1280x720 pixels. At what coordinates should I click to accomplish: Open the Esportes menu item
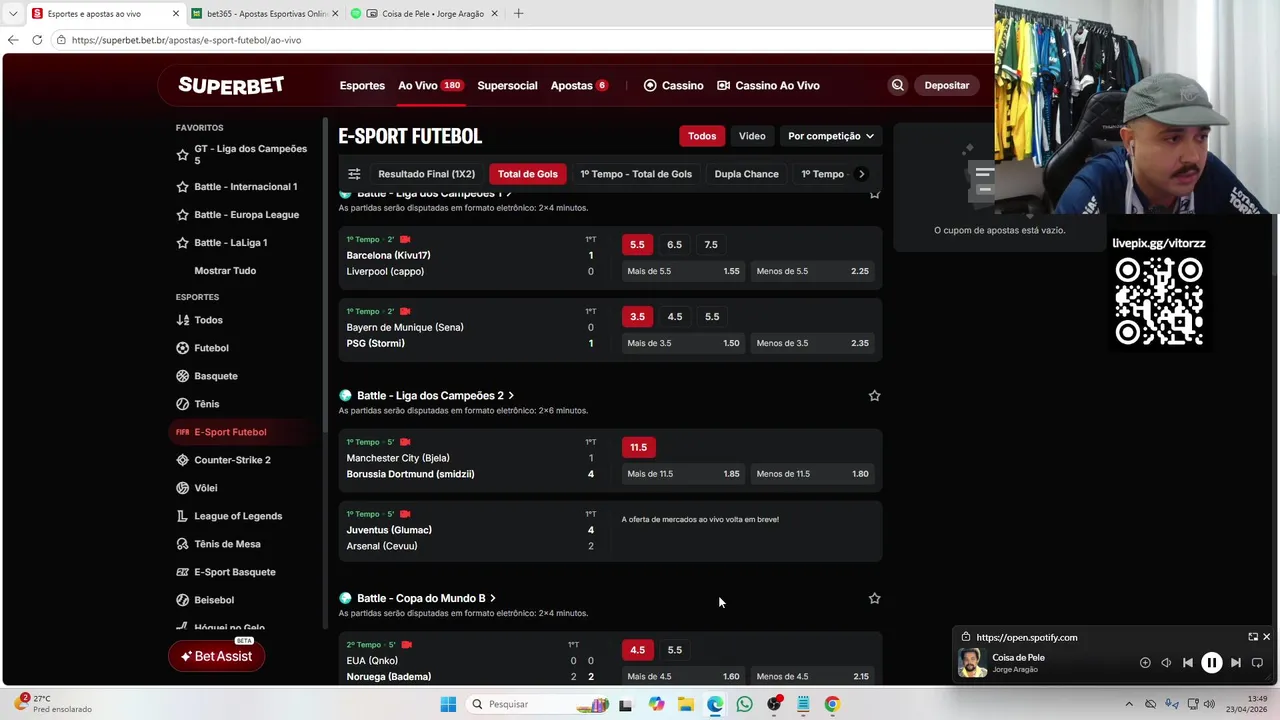(x=362, y=86)
